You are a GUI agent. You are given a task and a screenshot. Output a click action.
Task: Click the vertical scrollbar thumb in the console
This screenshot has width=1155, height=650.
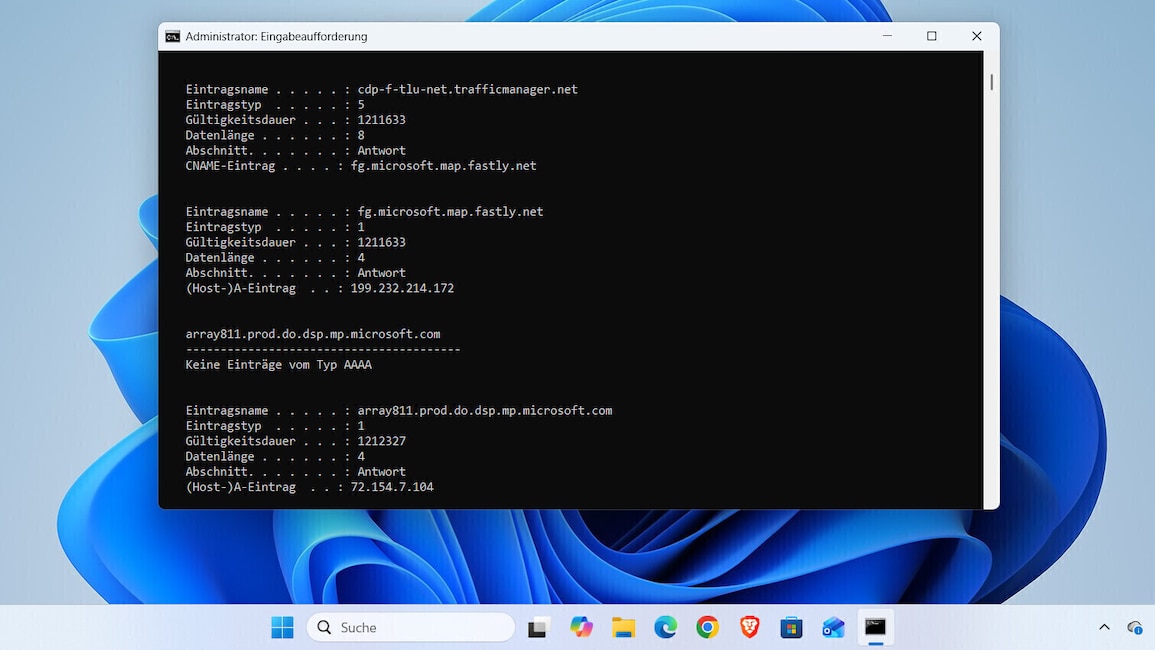[x=991, y=82]
